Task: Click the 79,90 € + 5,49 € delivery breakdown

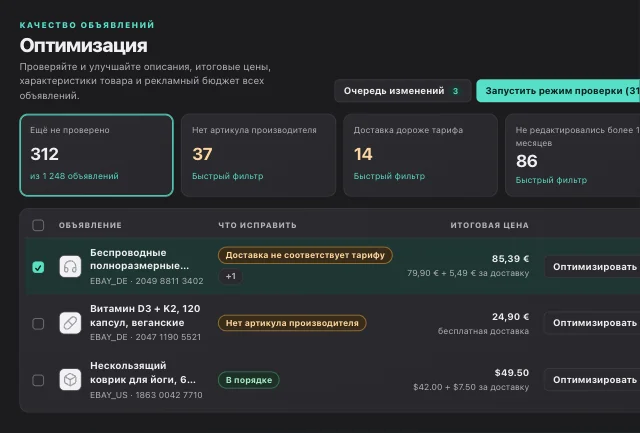Action: 468,273
